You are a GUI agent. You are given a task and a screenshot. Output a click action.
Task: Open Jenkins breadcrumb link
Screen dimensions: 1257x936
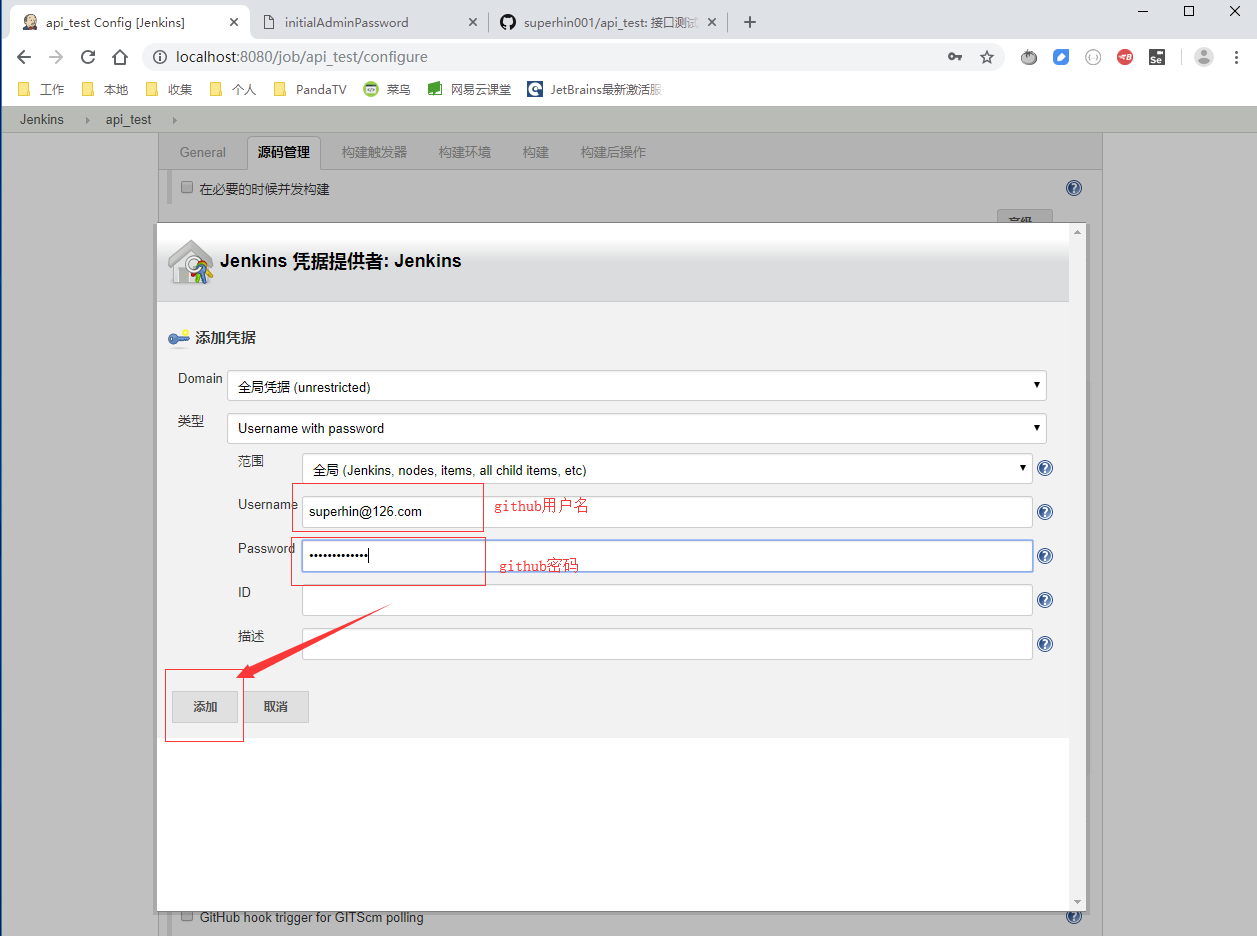tap(42, 120)
